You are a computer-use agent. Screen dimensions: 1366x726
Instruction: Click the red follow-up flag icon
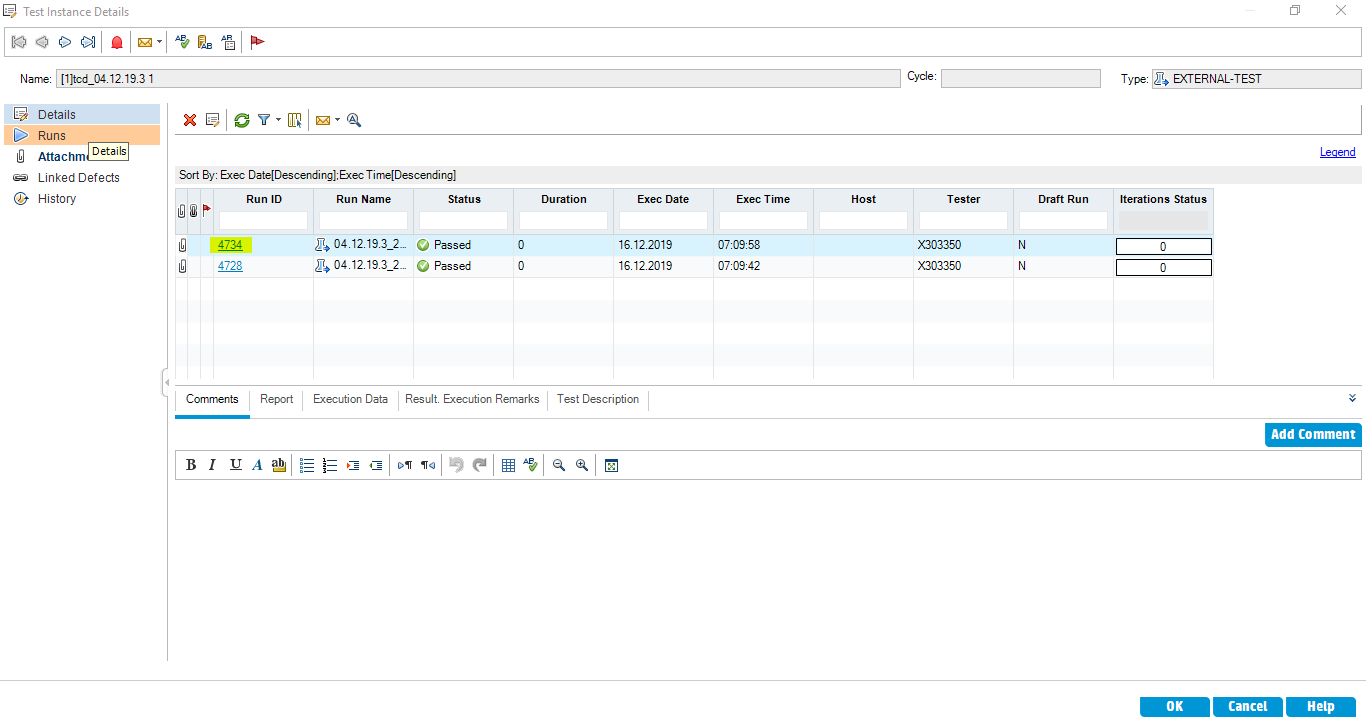point(257,42)
